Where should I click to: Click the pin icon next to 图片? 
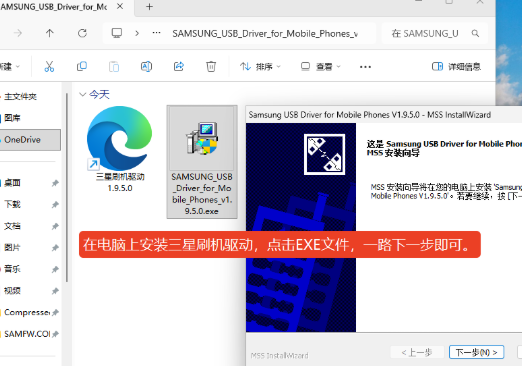[55, 248]
